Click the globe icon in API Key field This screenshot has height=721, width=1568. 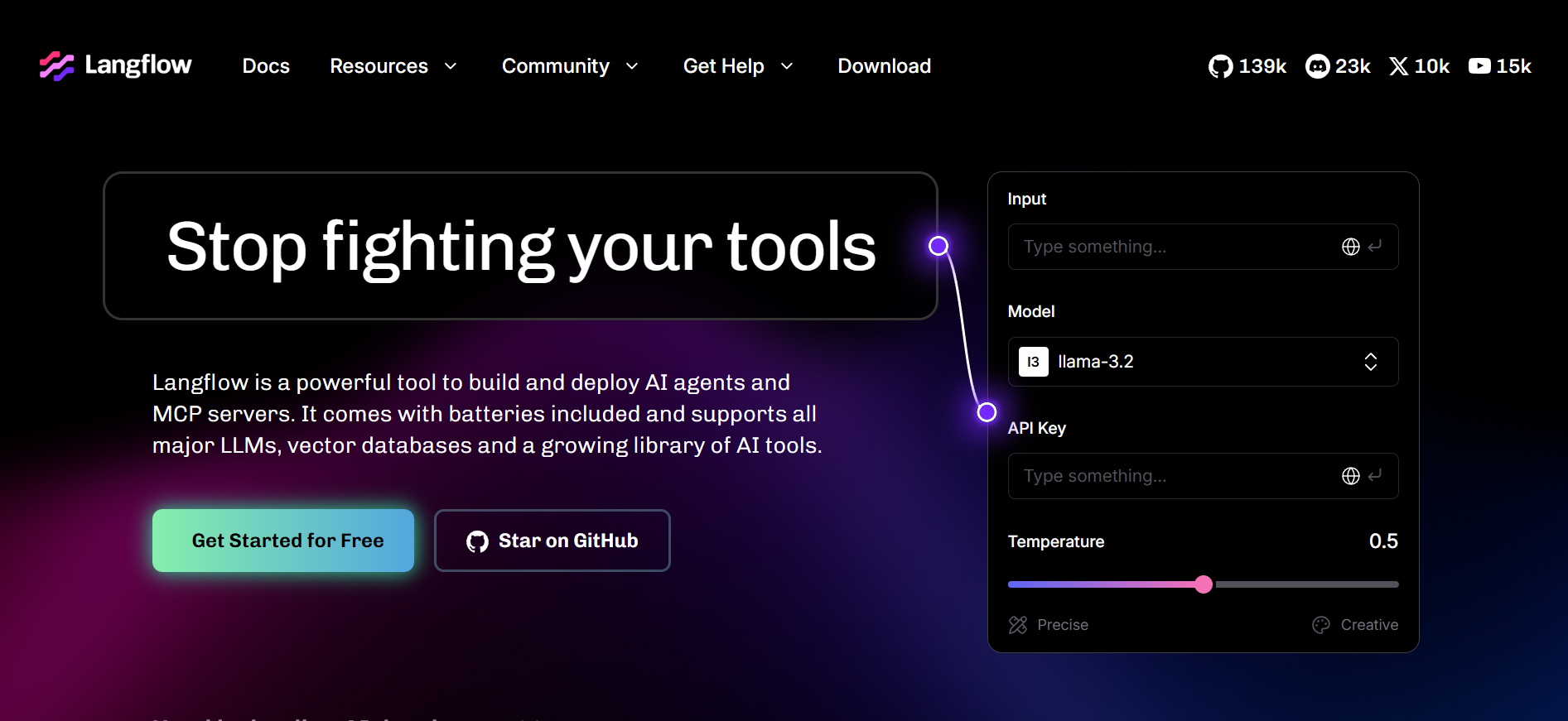click(x=1350, y=476)
